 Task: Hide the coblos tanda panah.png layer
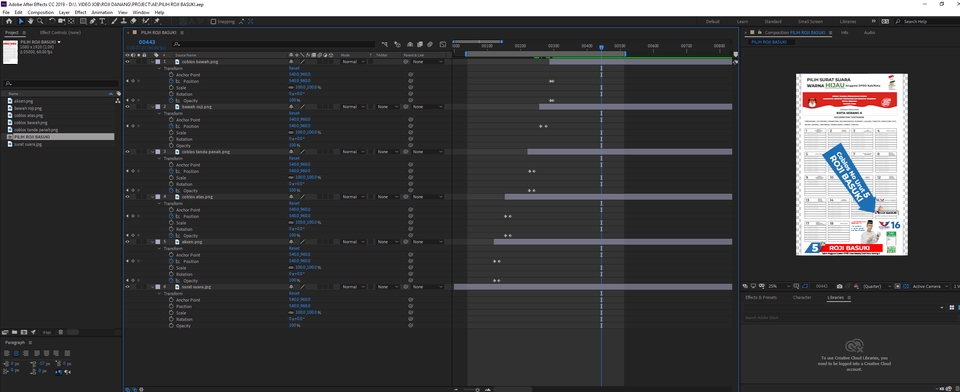coord(127,151)
